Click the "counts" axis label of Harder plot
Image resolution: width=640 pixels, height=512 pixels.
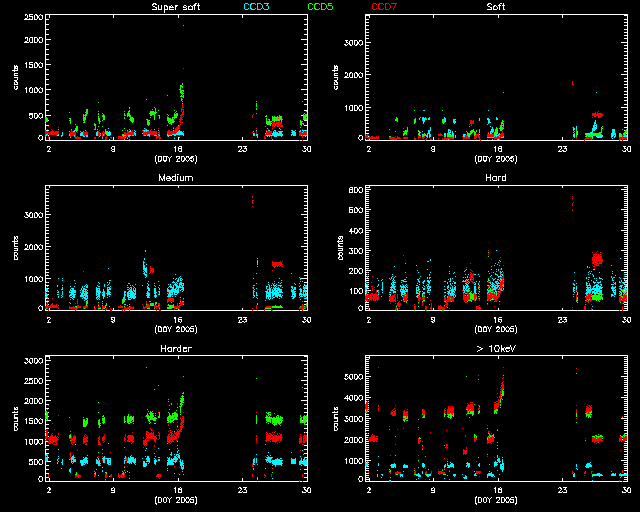(16, 419)
